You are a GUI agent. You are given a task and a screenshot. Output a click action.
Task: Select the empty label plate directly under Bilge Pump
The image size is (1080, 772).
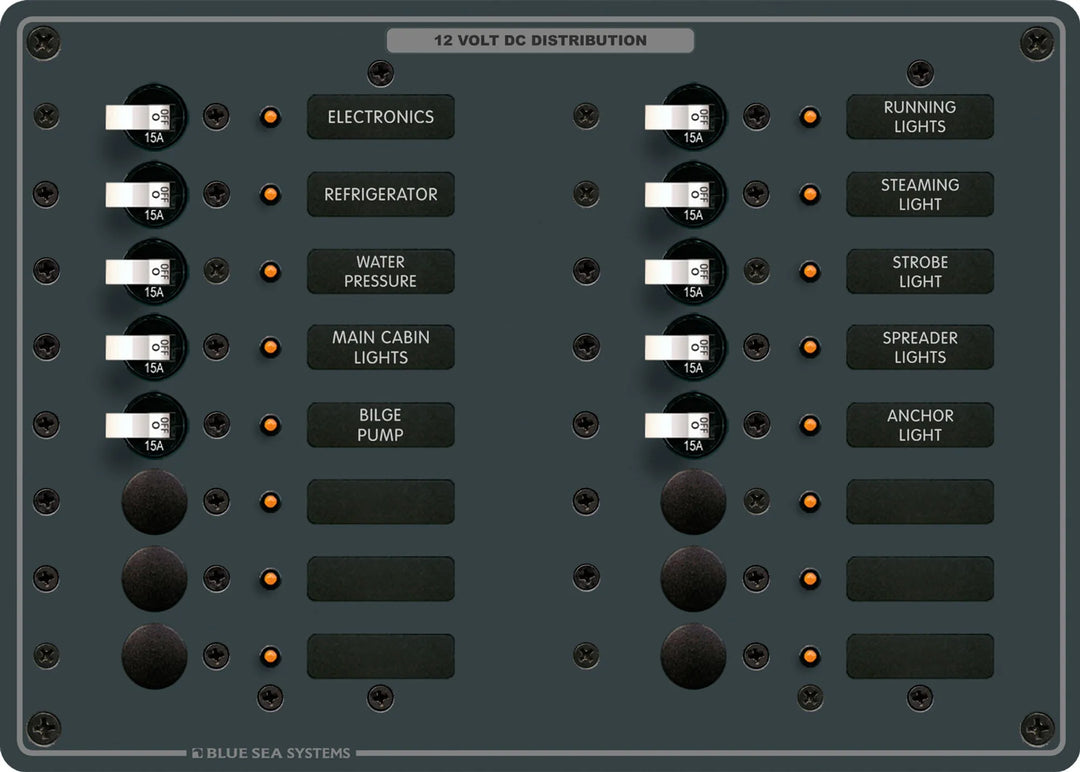(x=380, y=502)
